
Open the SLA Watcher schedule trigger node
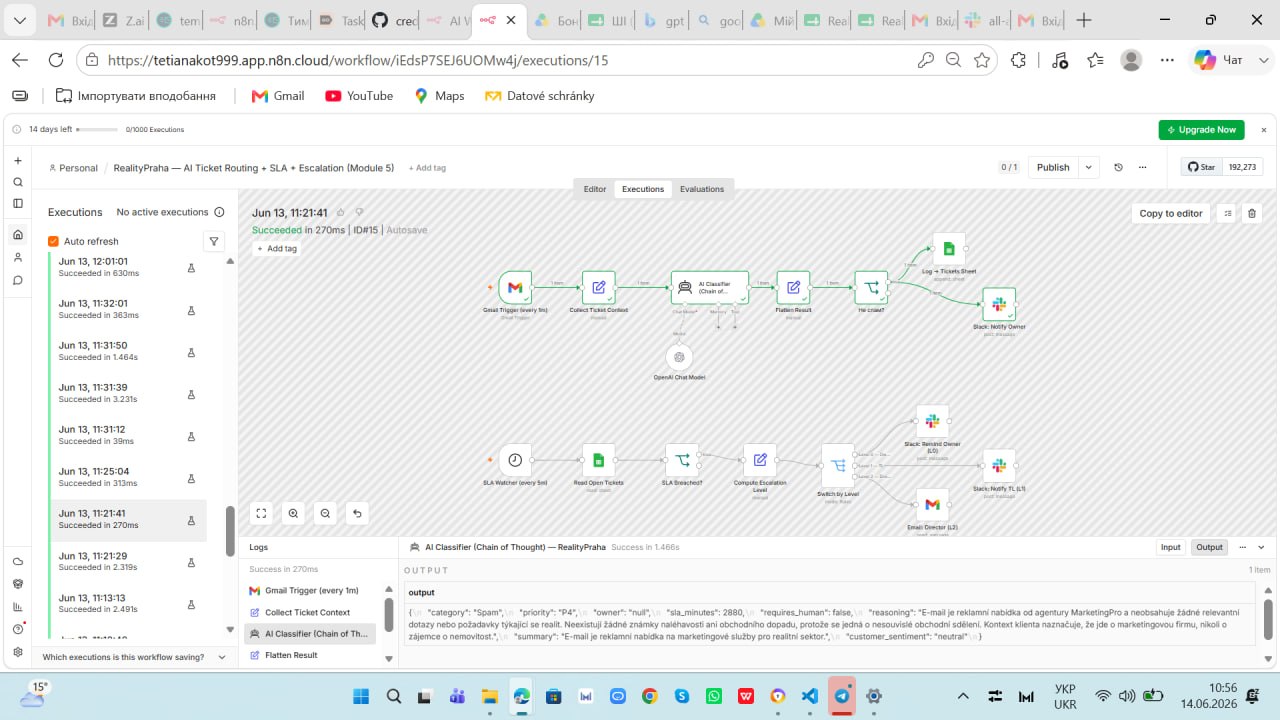pos(515,460)
